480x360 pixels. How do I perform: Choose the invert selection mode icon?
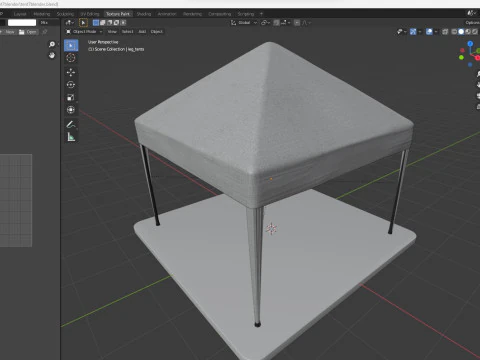pos(116,23)
